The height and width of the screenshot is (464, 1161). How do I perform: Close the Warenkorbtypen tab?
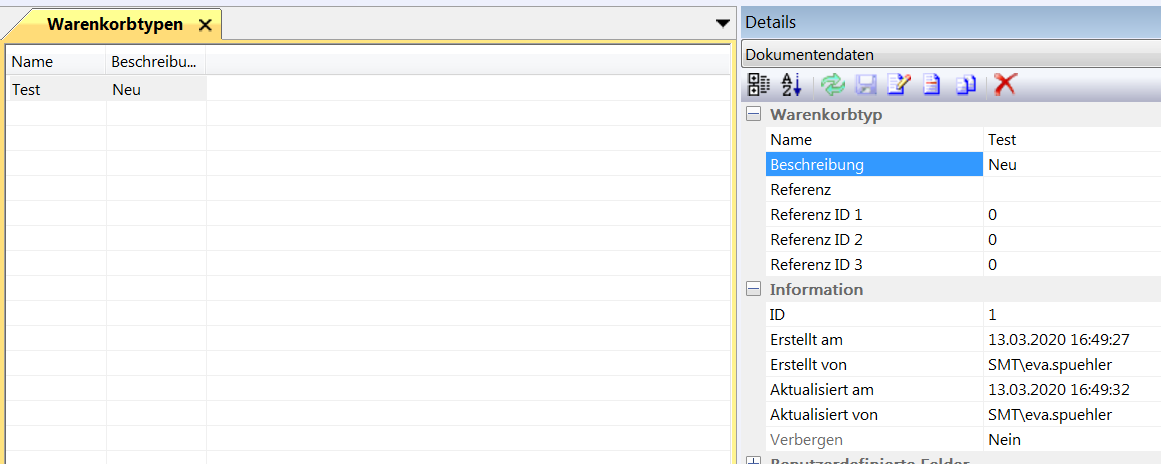[205, 25]
